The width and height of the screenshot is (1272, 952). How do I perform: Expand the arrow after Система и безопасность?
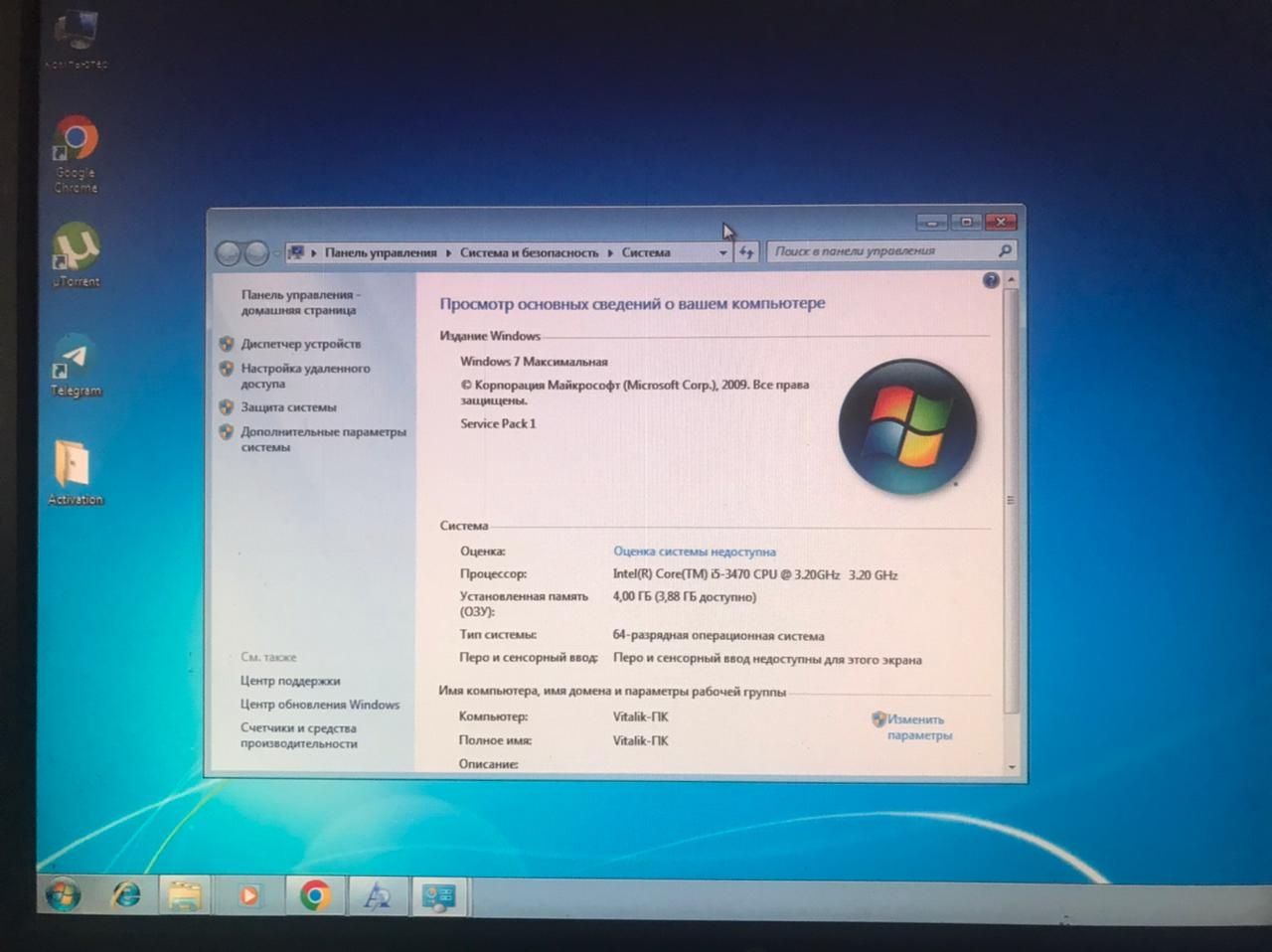[611, 253]
